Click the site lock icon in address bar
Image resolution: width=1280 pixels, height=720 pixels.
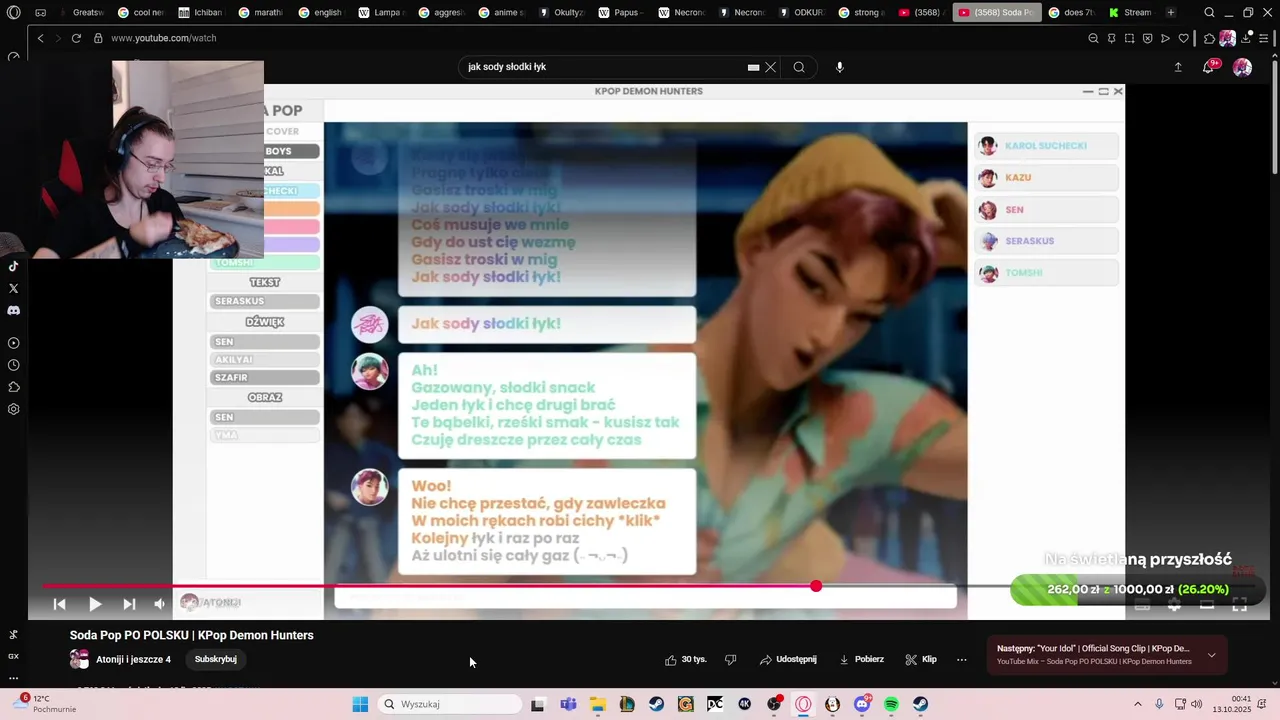pyautogui.click(x=98, y=38)
